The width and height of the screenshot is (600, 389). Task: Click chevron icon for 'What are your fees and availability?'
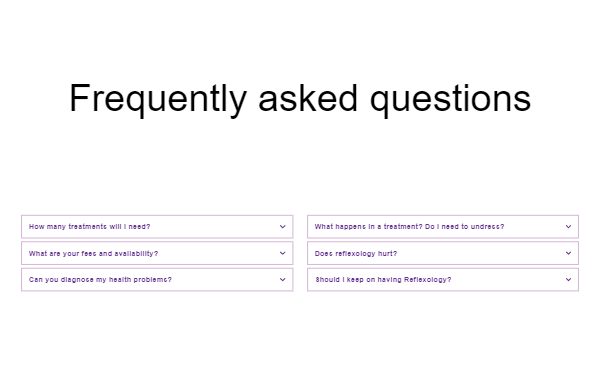[282, 253]
